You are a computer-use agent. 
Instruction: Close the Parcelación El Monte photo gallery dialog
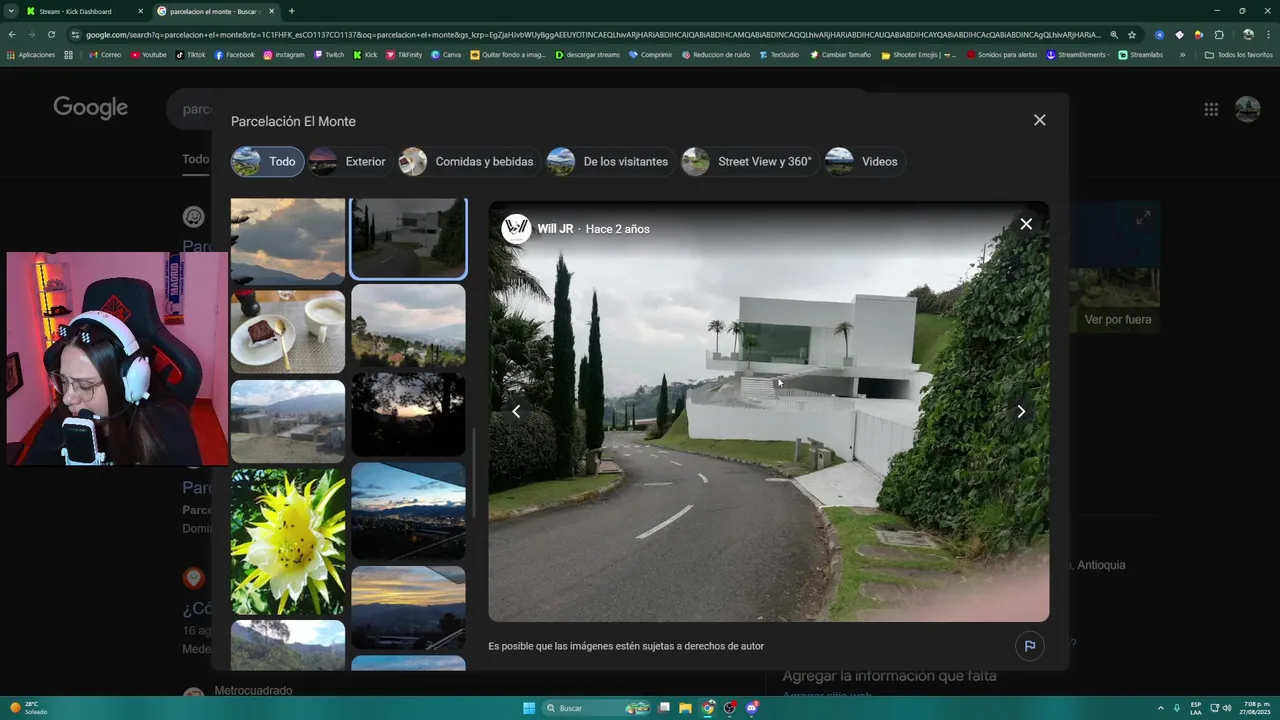point(1040,120)
